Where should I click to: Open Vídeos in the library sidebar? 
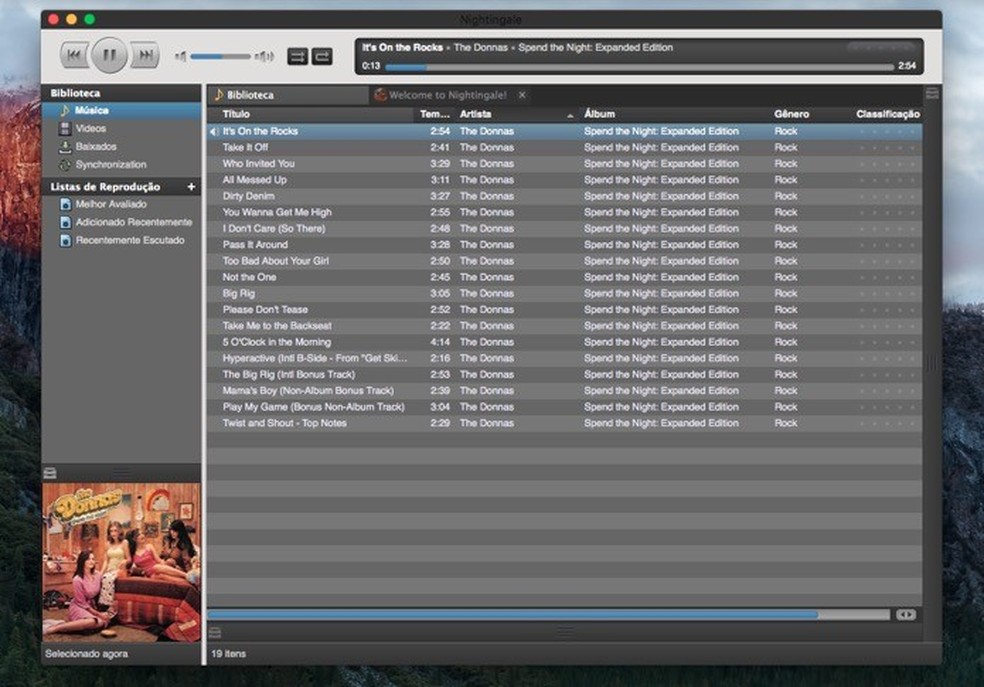90,129
